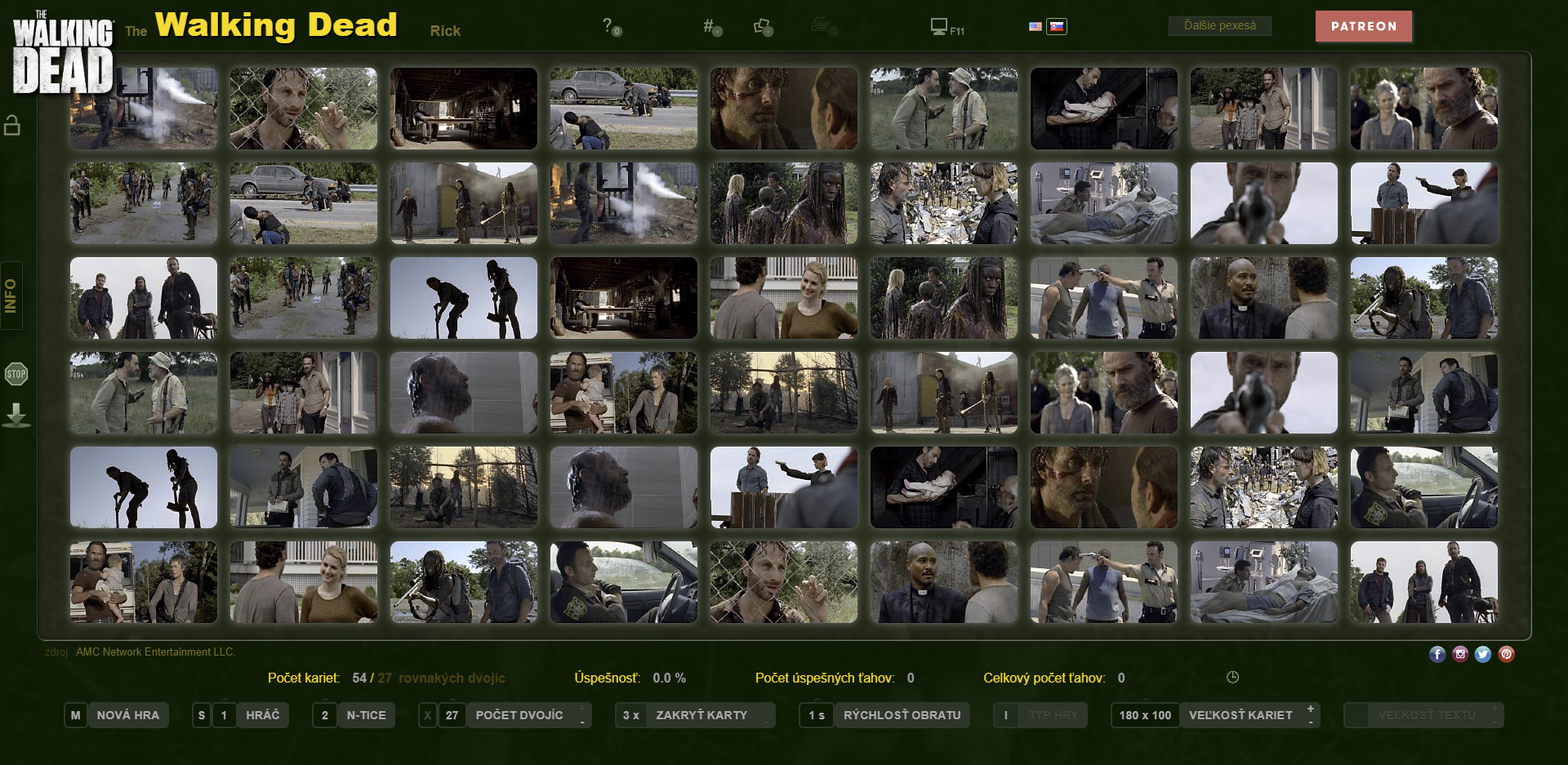
Task: Click the clock timer icon
Action: click(x=1233, y=677)
